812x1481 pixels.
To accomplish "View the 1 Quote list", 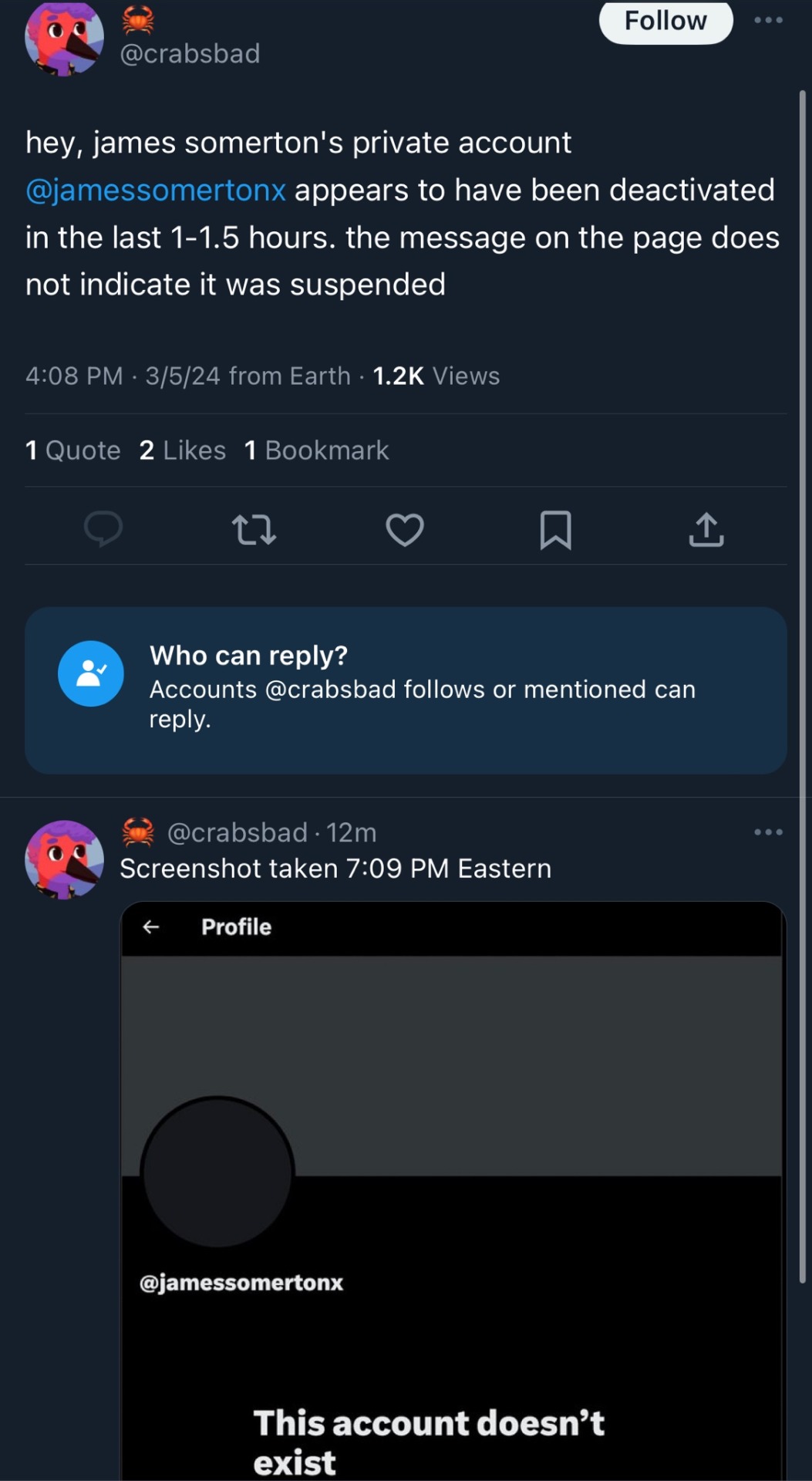I will [x=73, y=450].
